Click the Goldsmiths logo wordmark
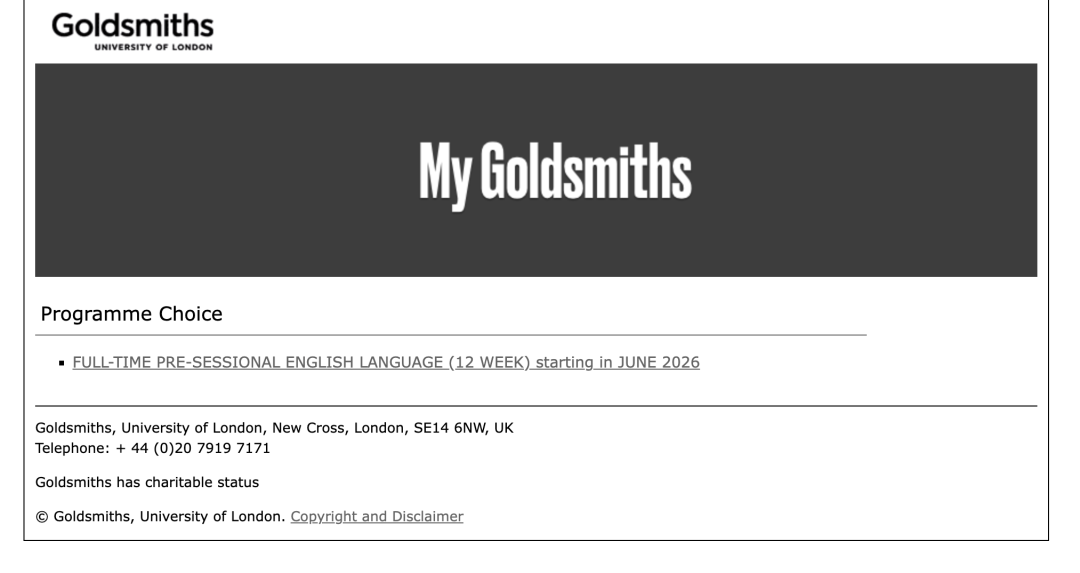Image resolution: width=1080 pixels, height=573 pixels. tap(133, 24)
